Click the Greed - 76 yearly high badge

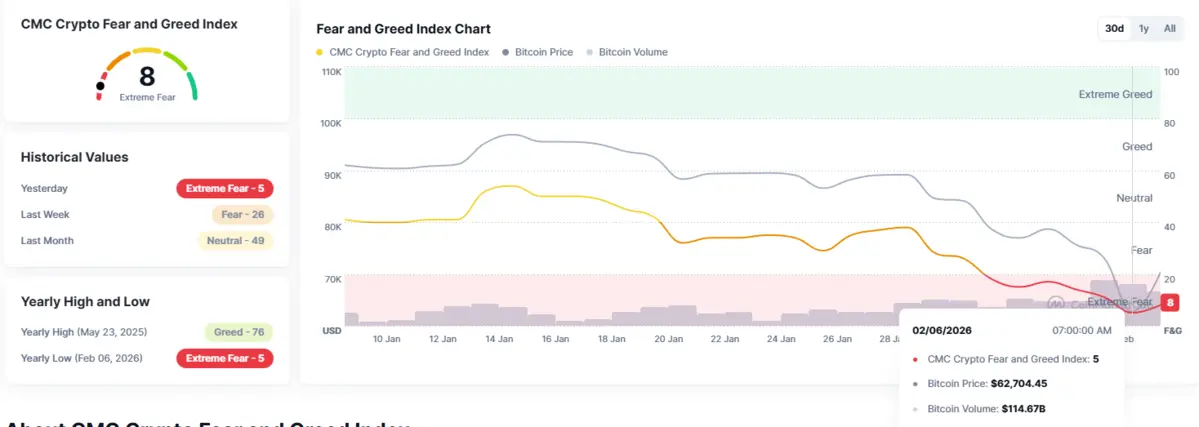point(238,332)
